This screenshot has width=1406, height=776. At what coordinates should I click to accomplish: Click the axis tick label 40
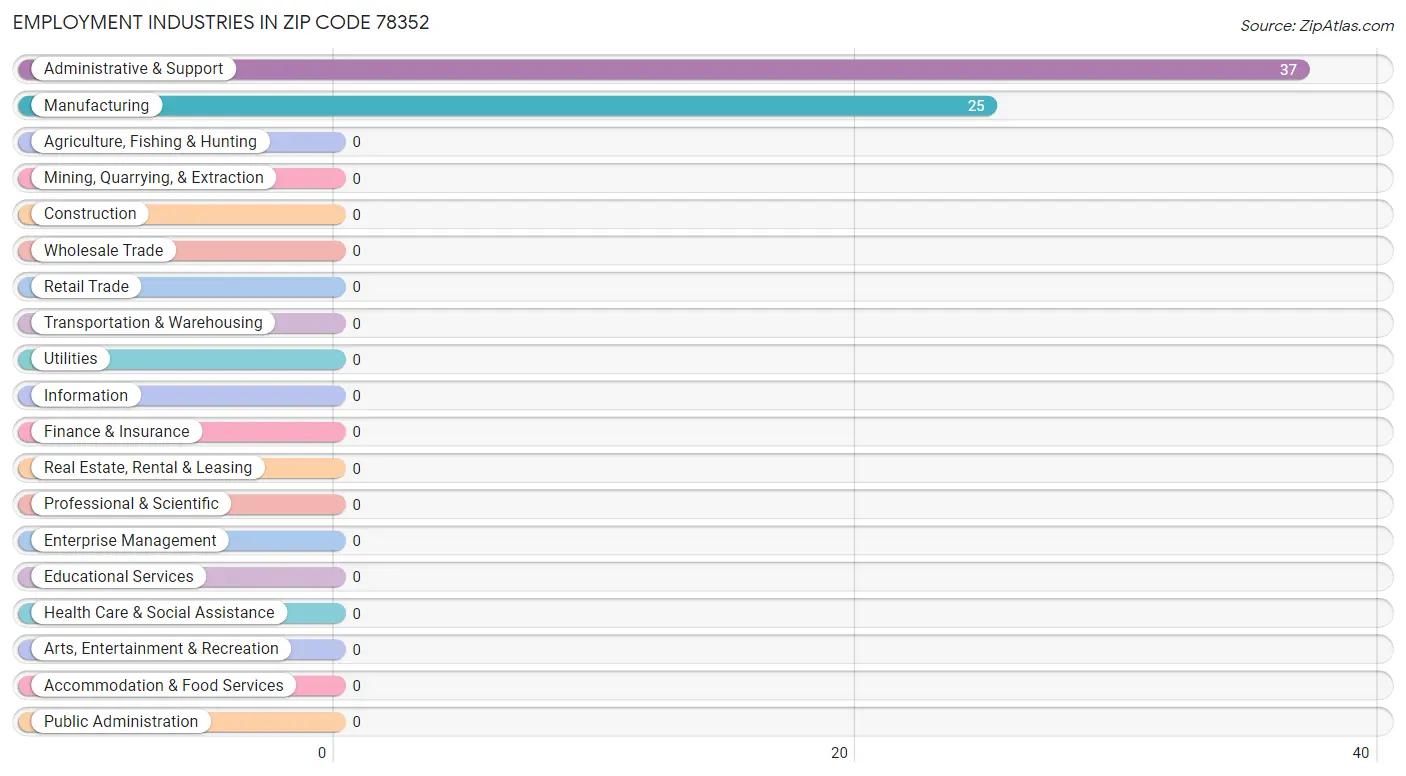click(x=1361, y=753)
